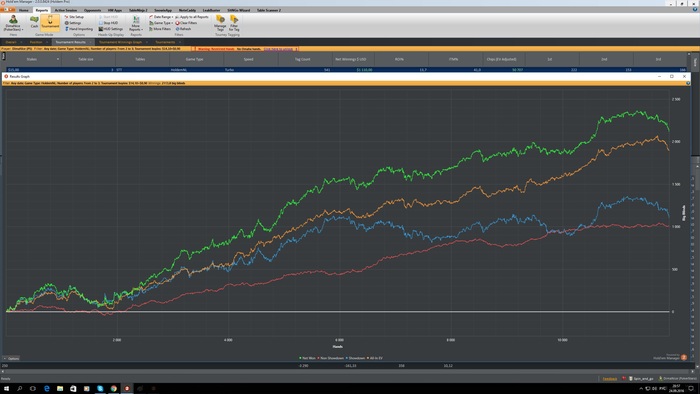Open the Game Type filter dropdown
Image resolution: width=700 pixels, height=394 pixels.
[161, 23]
